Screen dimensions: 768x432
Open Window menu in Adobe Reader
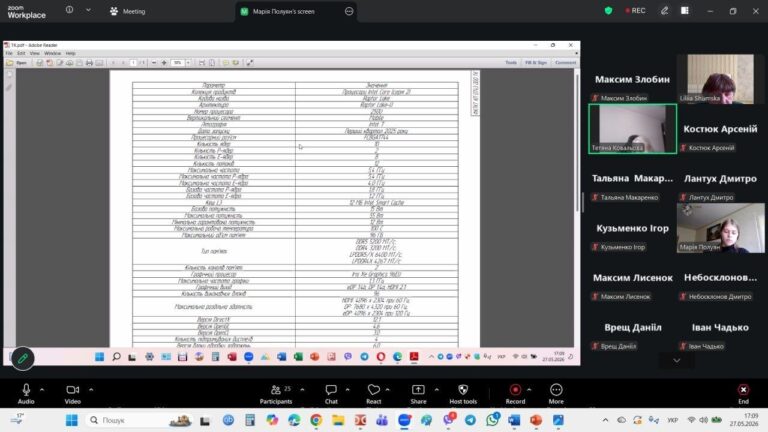52,53
